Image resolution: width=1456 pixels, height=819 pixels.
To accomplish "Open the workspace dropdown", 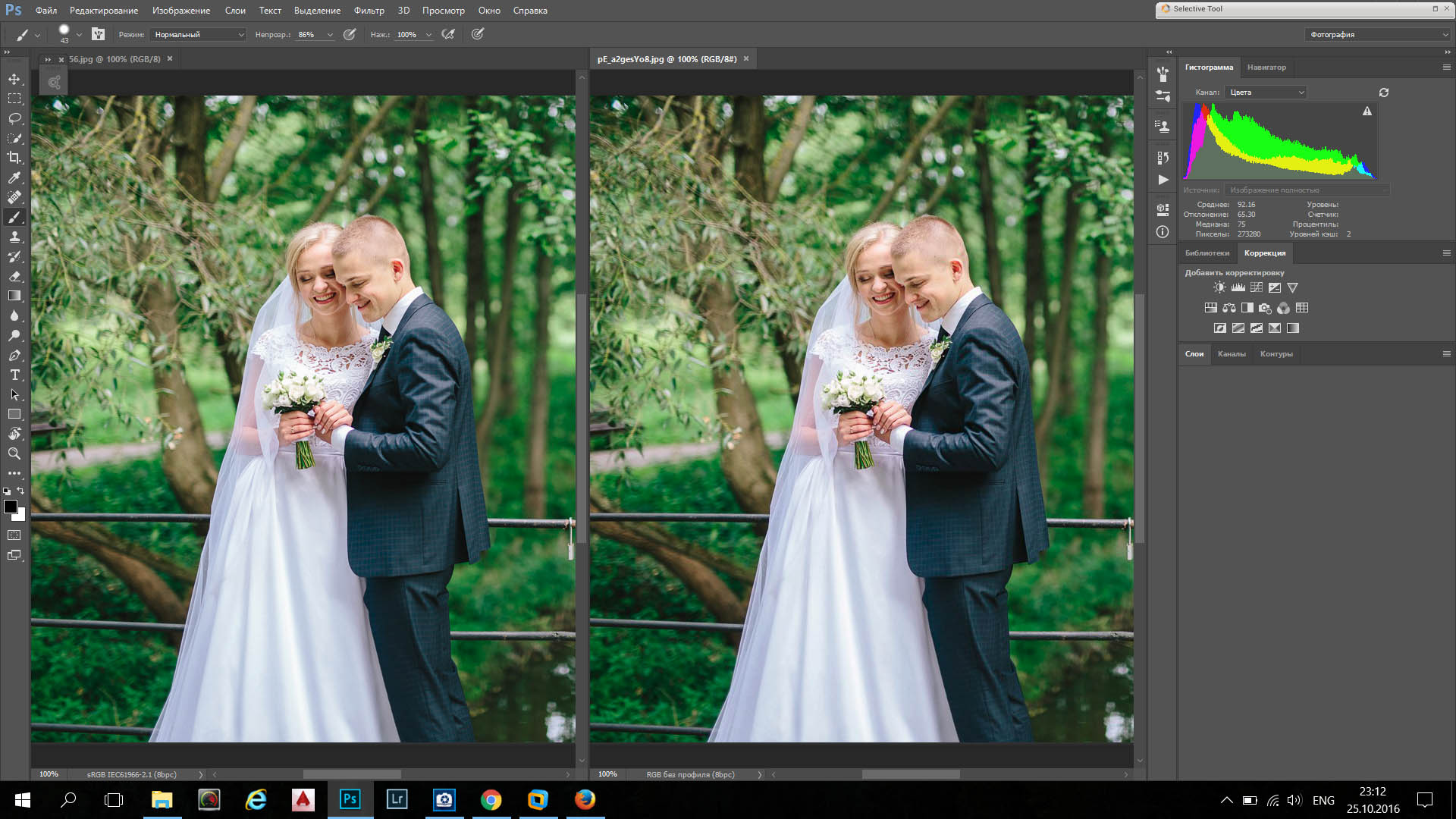I will click(x=1377, y=34).
